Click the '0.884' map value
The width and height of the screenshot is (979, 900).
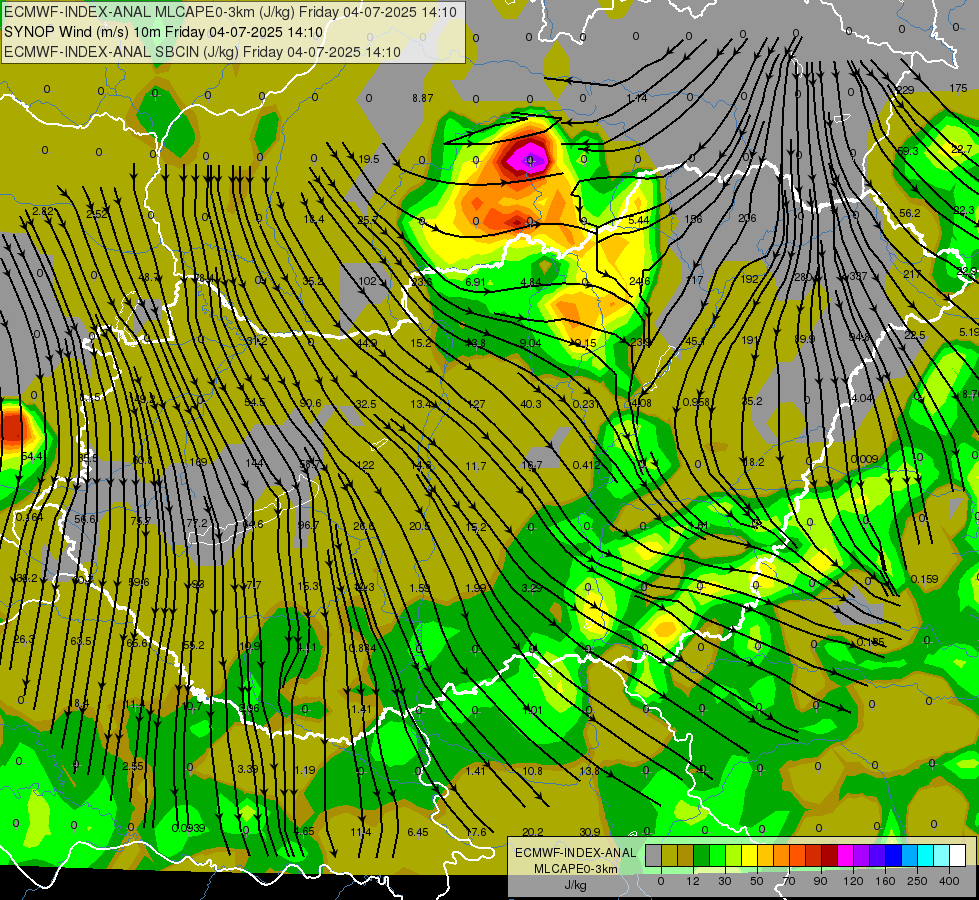363,648
